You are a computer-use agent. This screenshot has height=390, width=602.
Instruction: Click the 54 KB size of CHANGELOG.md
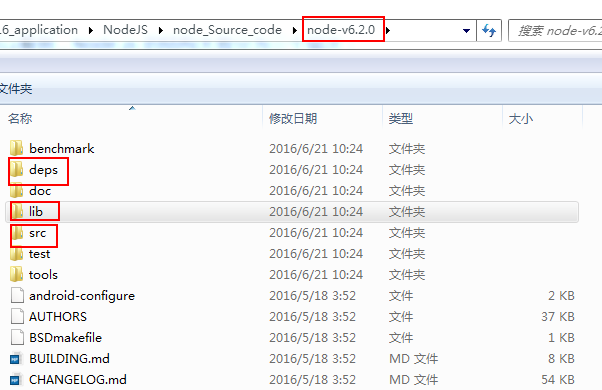click(558, 380)
